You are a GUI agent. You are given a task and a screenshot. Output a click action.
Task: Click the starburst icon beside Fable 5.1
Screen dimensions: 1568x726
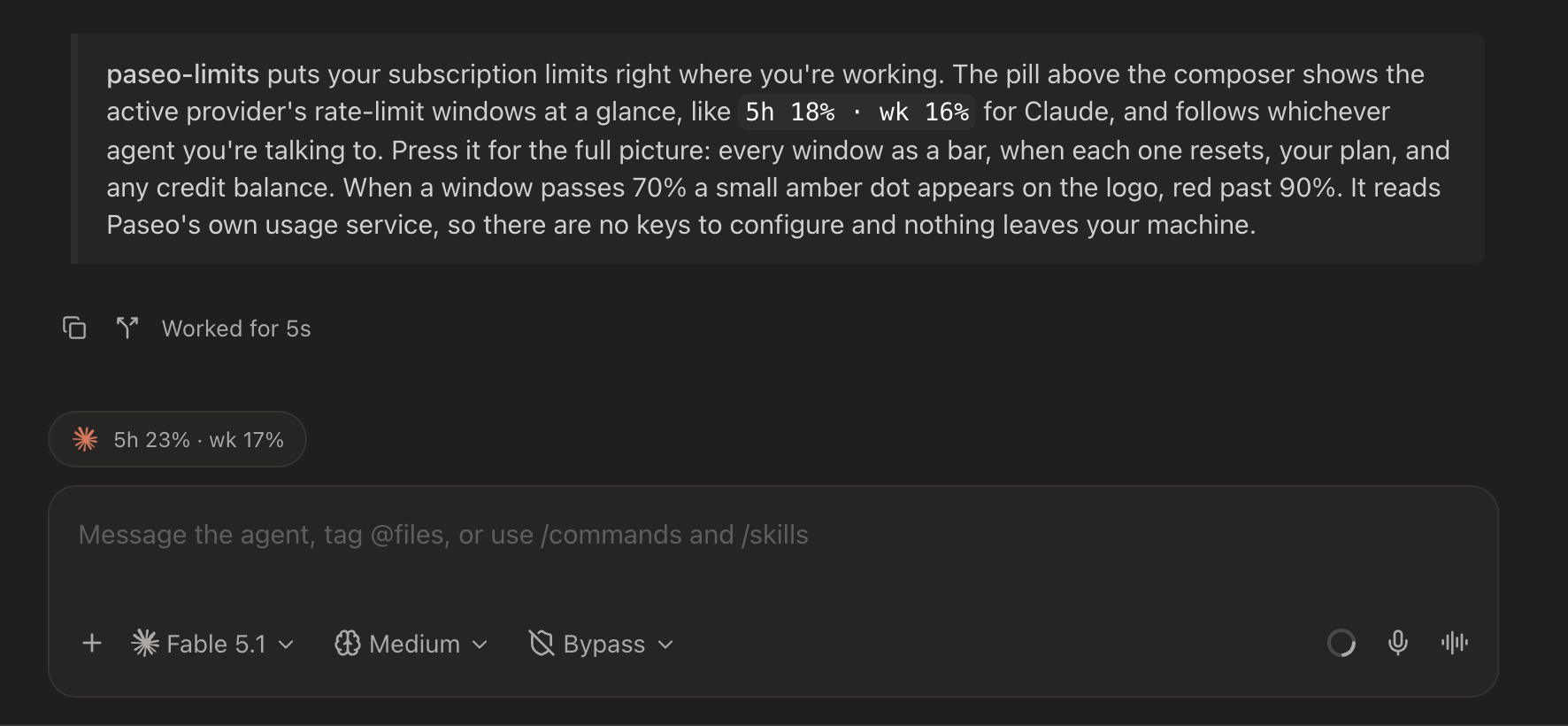[x=145, y=643]
